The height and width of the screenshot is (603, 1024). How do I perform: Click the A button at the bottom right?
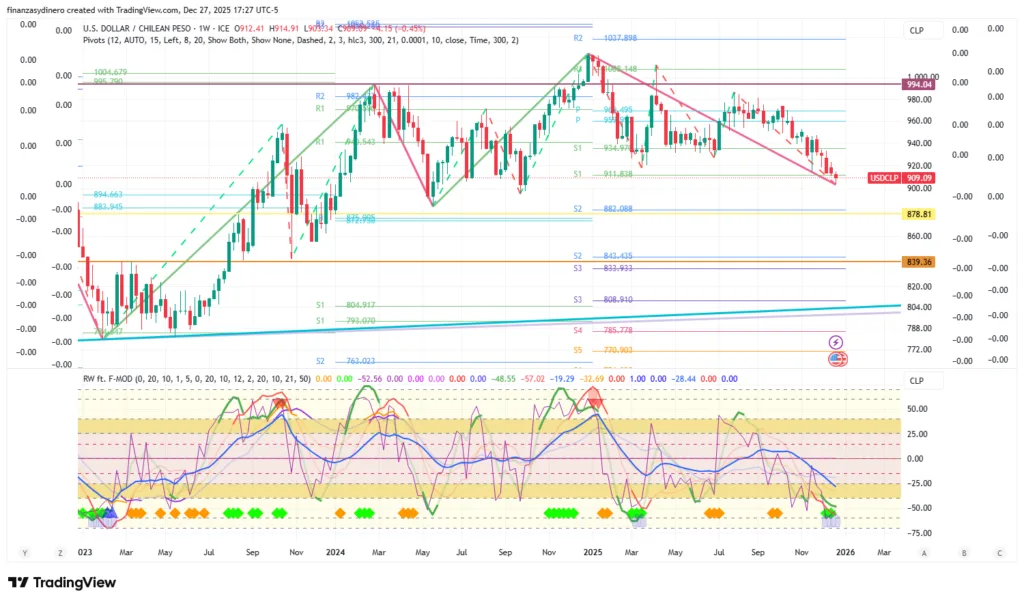click(x=924, y=552)
